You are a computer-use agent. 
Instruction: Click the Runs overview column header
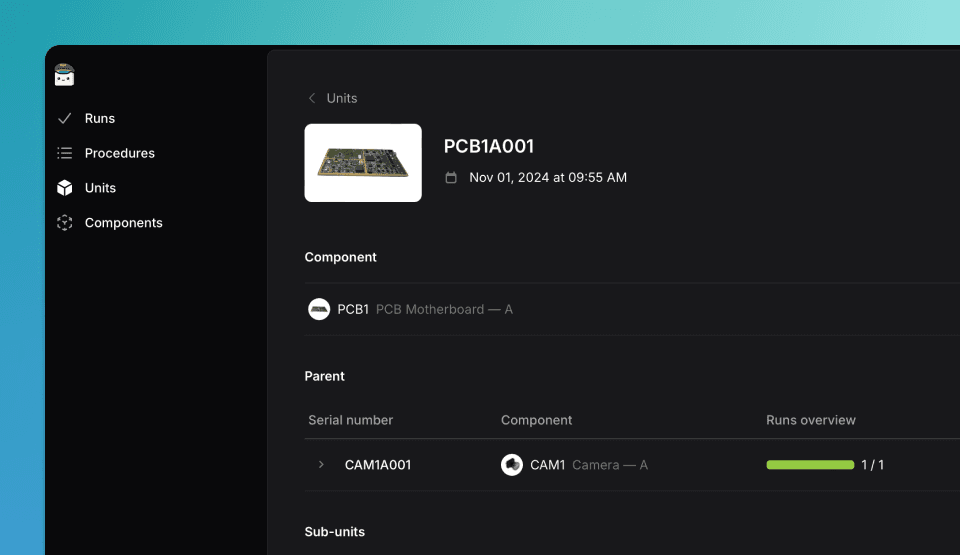pyautogui.click(x=811, y=420)
